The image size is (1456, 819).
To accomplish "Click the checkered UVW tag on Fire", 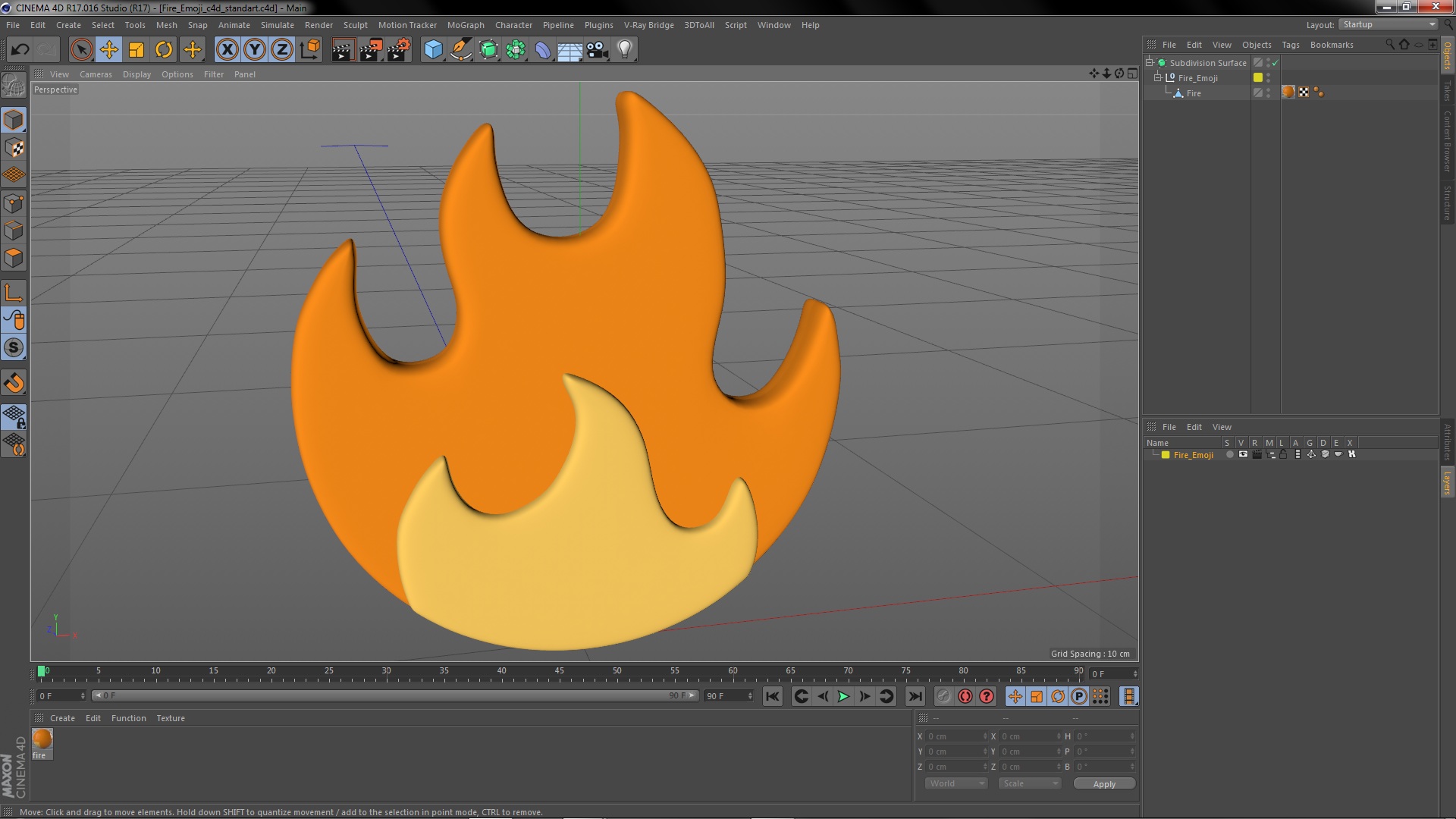I will coord(1304,93).
